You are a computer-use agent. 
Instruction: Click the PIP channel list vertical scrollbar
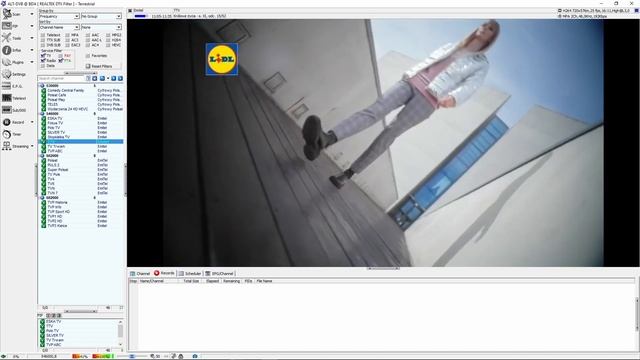coord(120,332)
